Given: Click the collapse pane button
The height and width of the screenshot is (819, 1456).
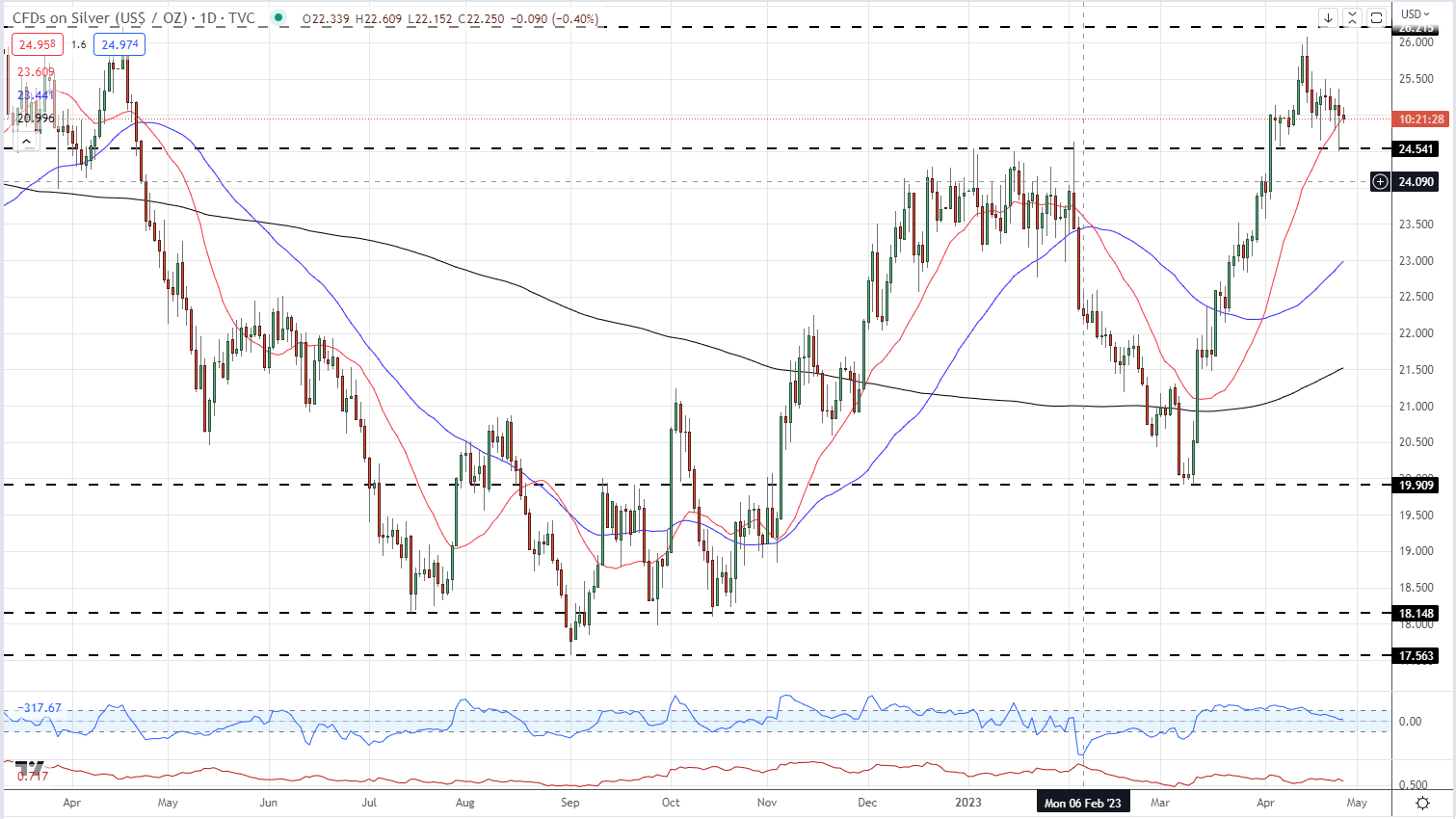Looking at the screenshot, I should tap(1352, 17).
